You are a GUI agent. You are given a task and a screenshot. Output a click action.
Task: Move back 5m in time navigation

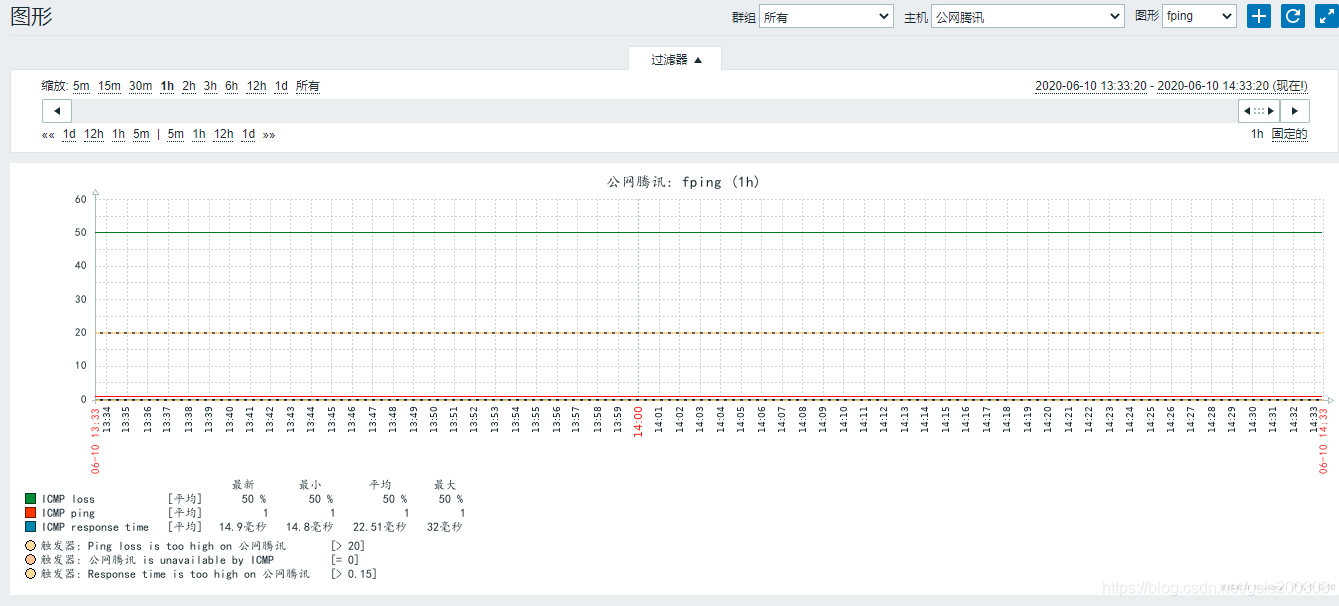tap(141, 134)
